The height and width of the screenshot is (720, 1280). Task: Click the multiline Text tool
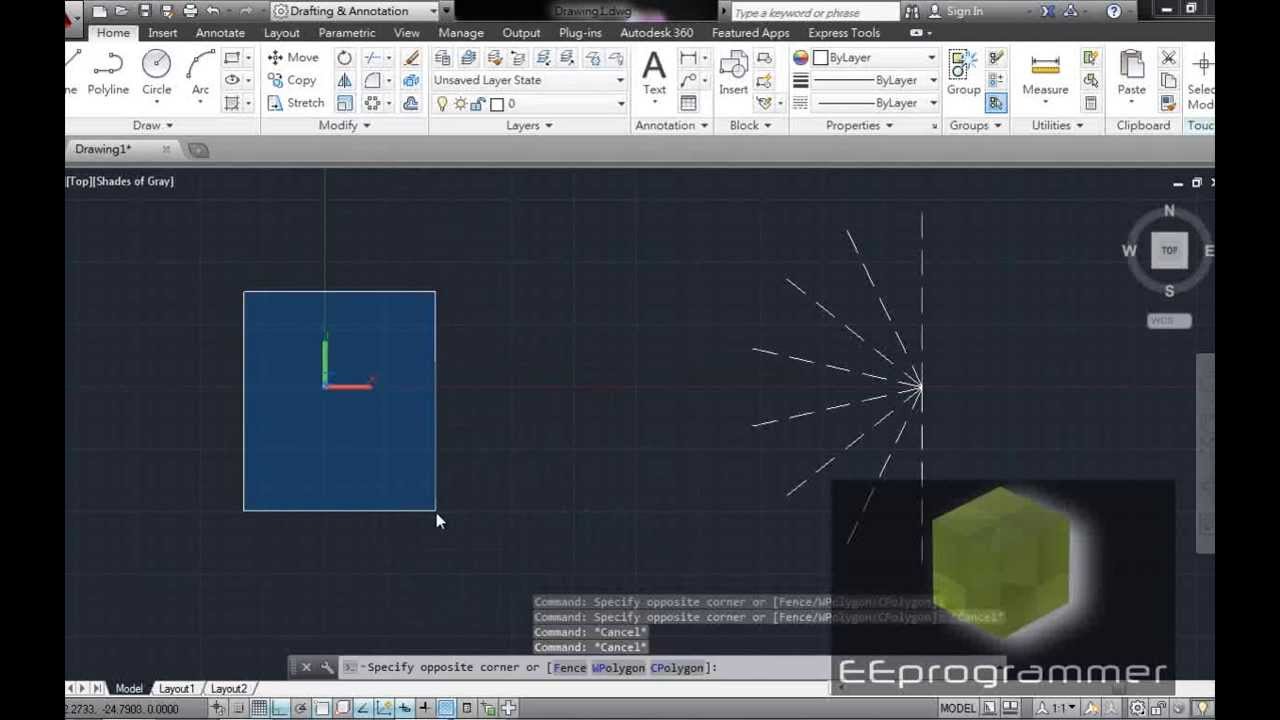(x=654, y=74)
